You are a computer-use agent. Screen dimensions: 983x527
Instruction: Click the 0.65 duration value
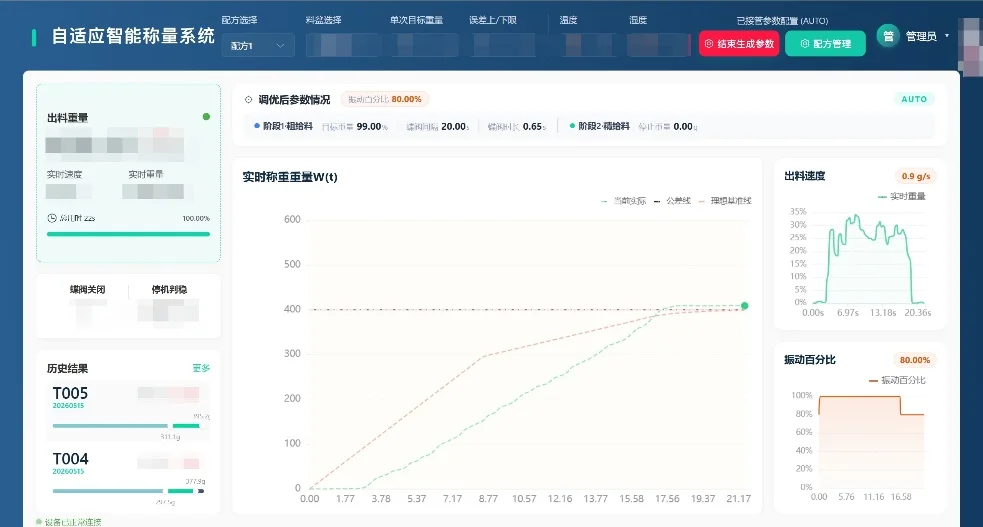(x=532, y=127)
